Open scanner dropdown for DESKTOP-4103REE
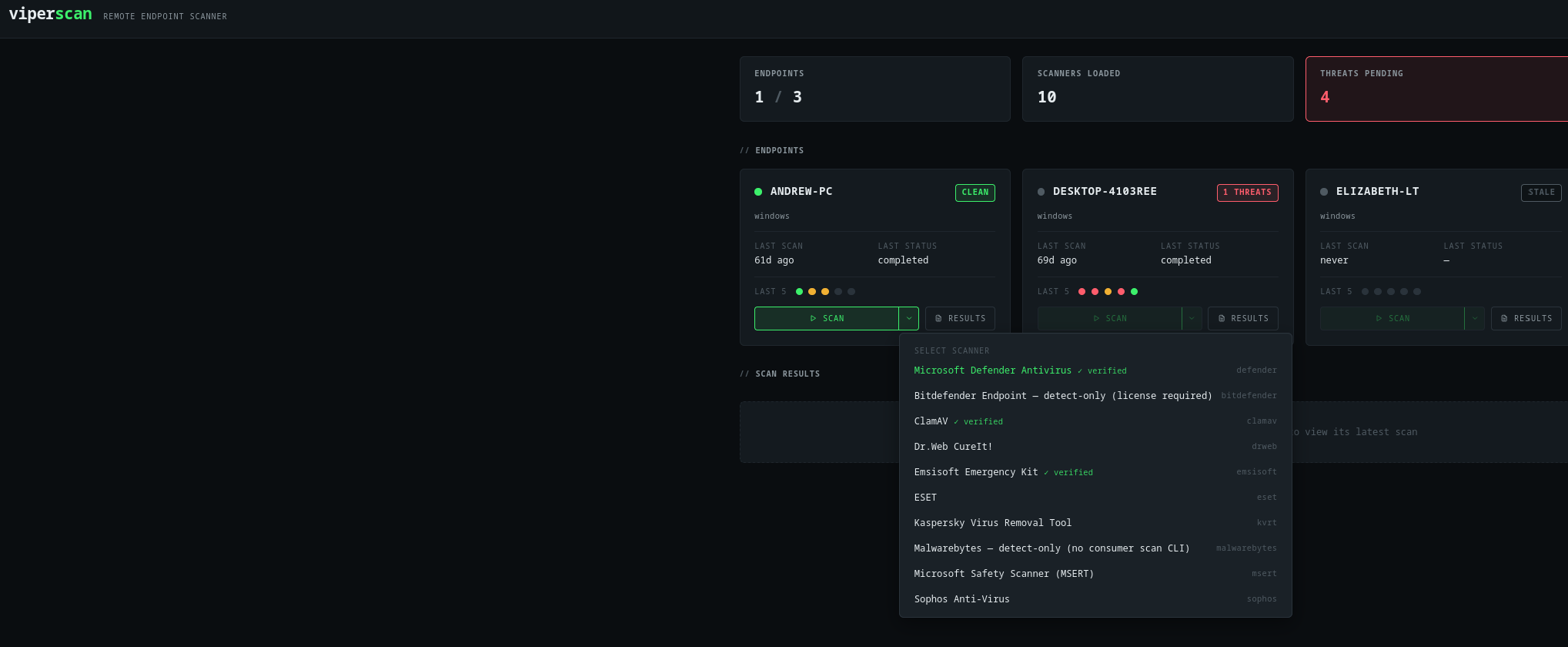The image size is (1568, 647). pyautogui.click(x=1192, y=318)
